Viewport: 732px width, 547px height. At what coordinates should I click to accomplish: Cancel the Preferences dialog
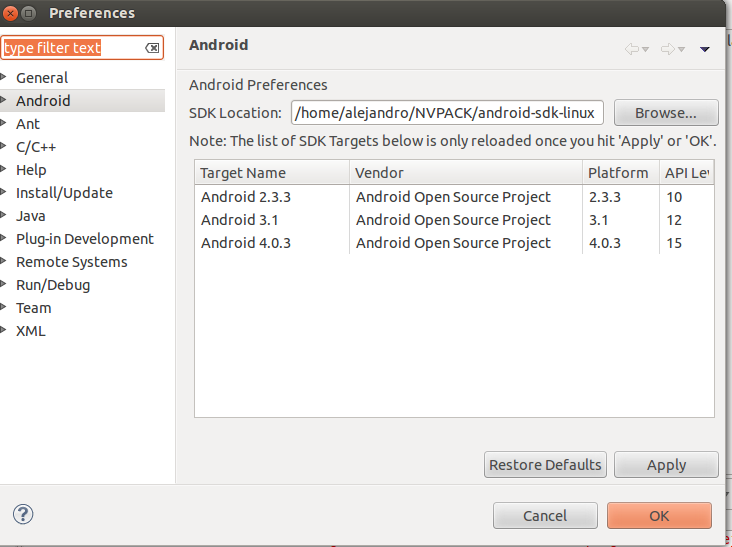click(x=545, y=516)
